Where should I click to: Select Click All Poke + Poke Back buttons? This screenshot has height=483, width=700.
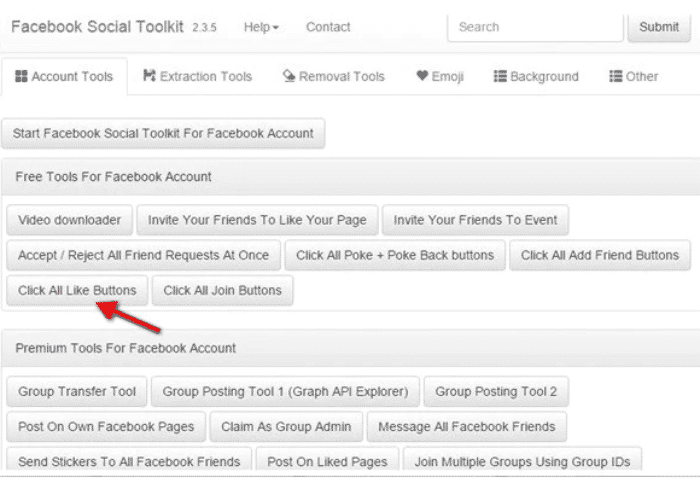[x=395, y=255]
